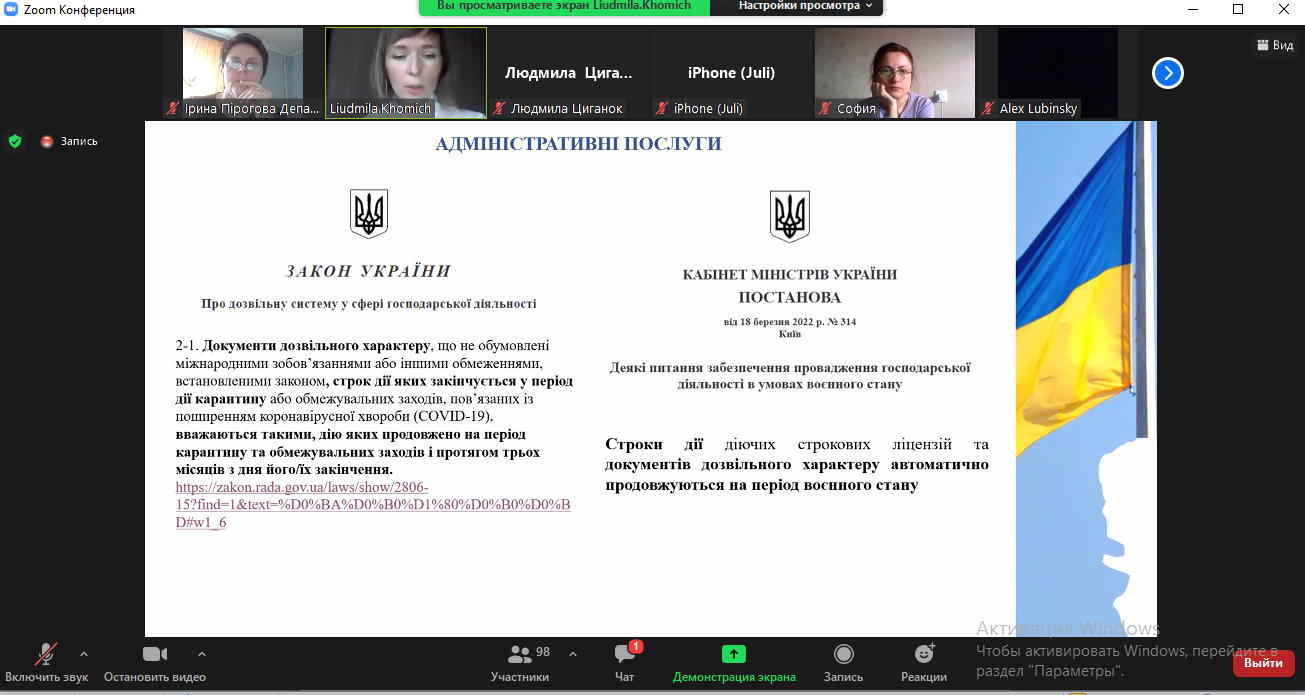1305x695 pixels.
Task: Click the green encryption shield icon
Action: (15, 141)
